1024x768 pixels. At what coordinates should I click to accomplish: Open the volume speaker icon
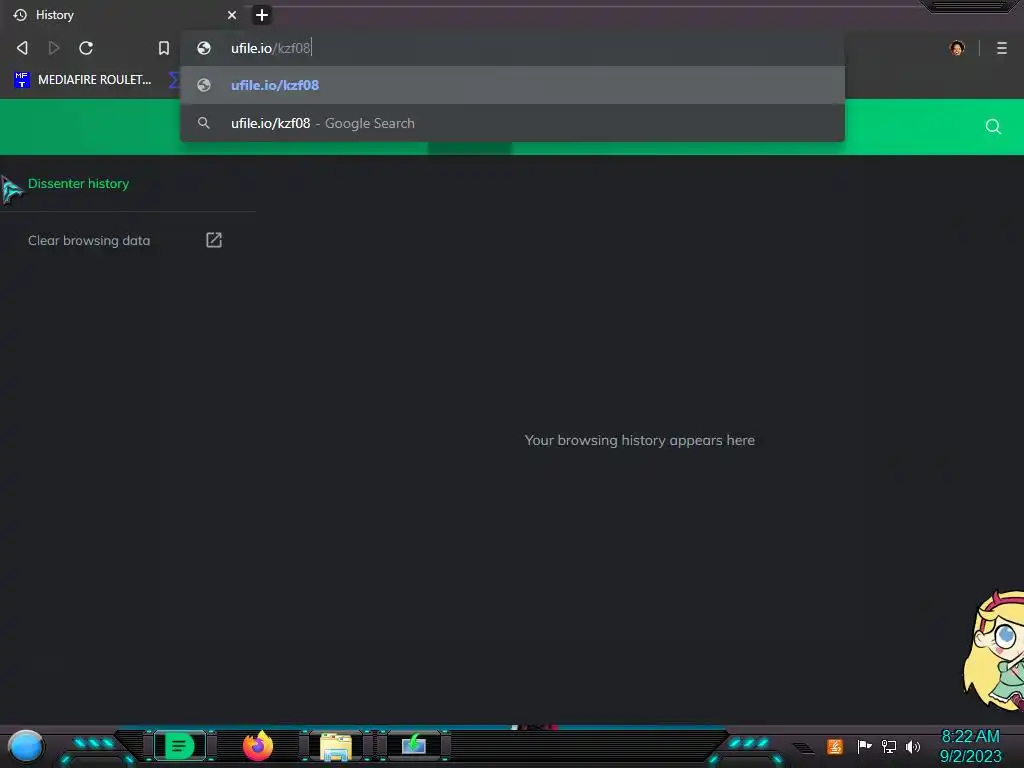point(913,746)
